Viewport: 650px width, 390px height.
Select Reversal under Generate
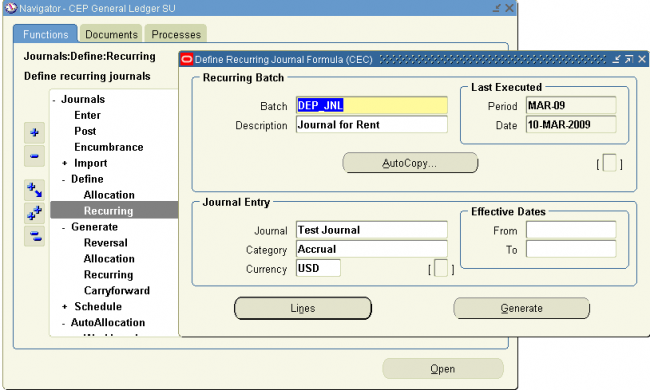tap(106, 243)
